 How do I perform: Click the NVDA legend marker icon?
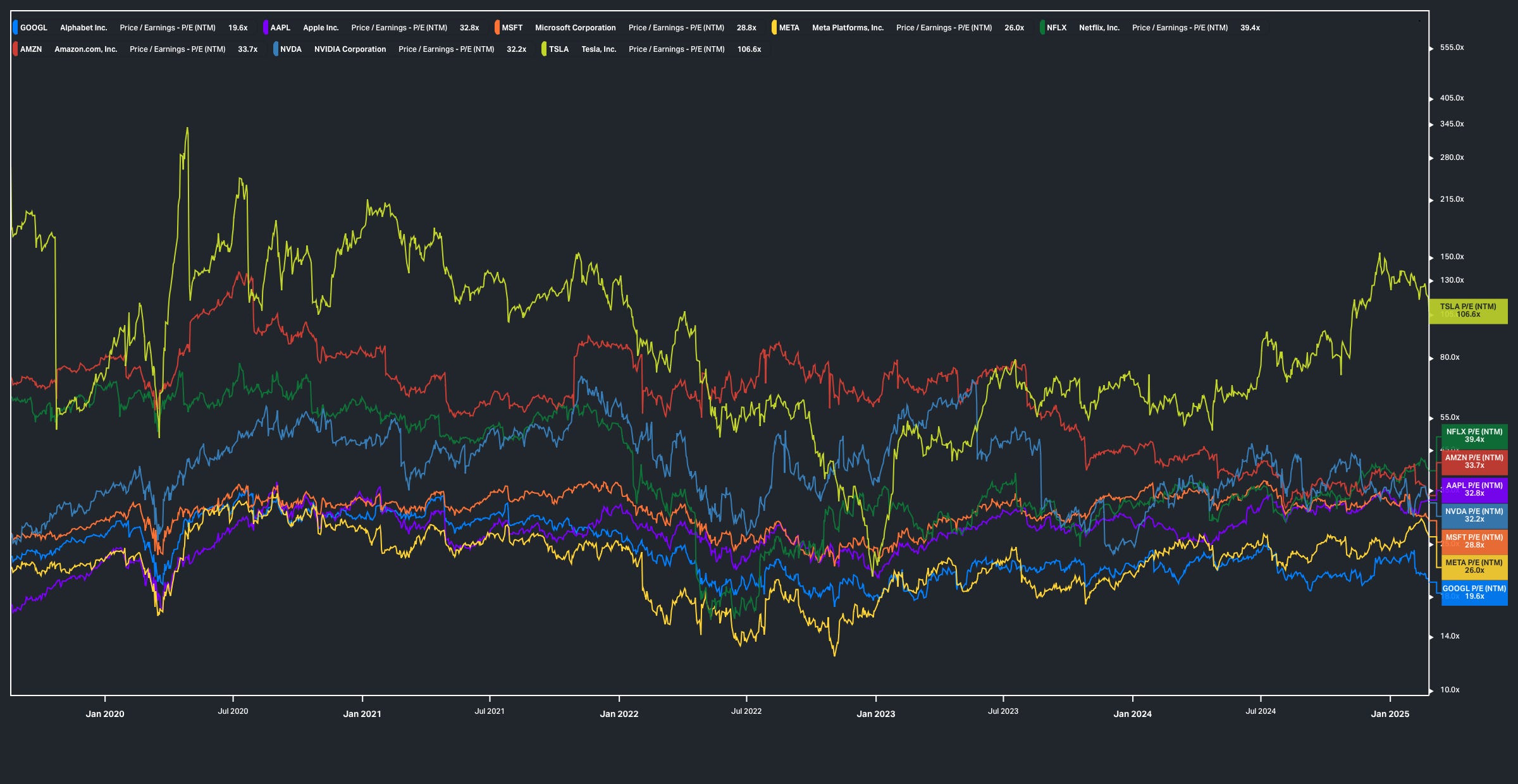pyautogui.click(x=276, y=49)
